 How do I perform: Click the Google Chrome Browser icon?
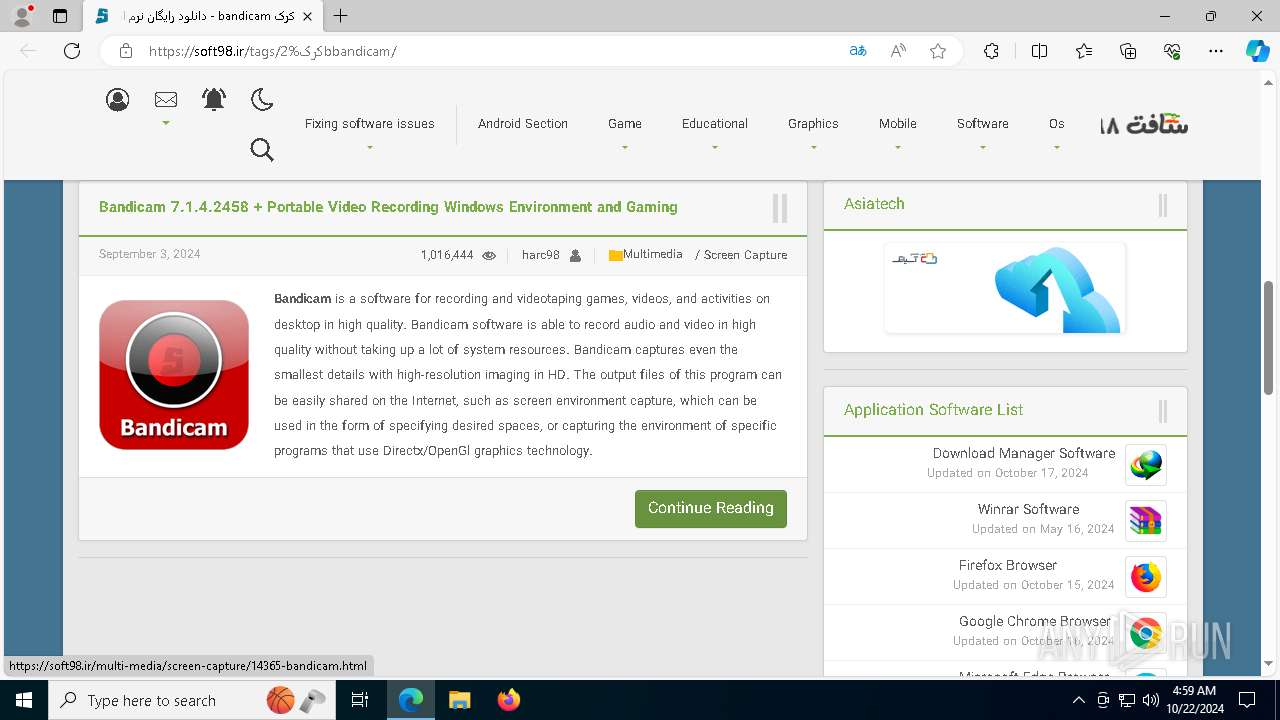click(1146, 633)
